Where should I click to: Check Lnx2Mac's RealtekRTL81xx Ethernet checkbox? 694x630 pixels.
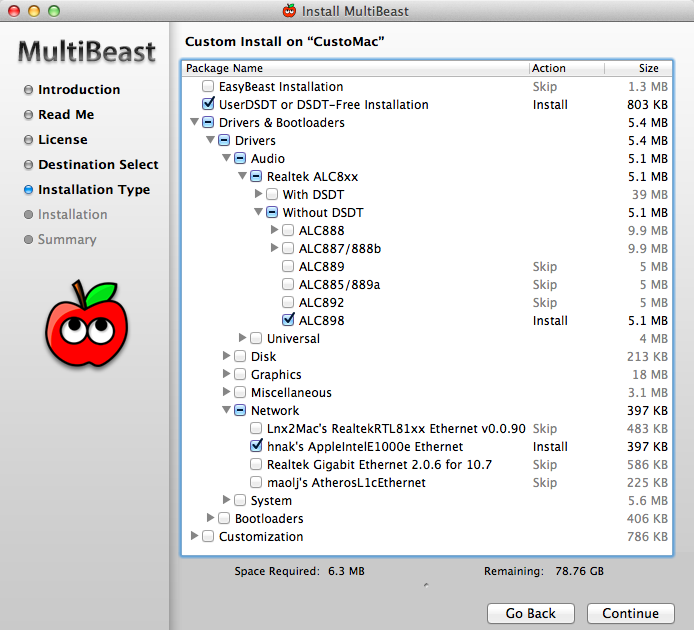(x=256, y=428)
